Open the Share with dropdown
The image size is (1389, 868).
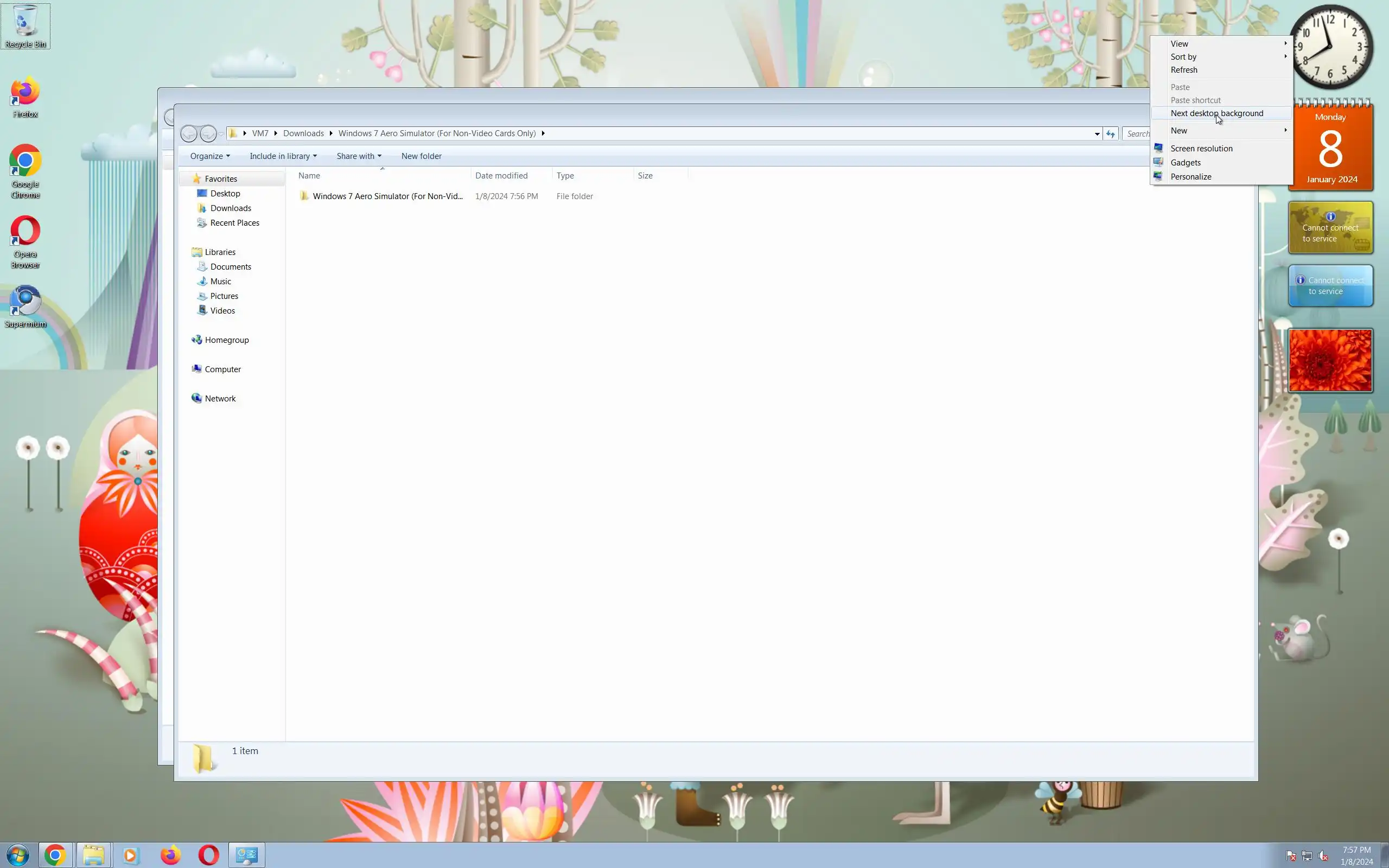point(358,156)
